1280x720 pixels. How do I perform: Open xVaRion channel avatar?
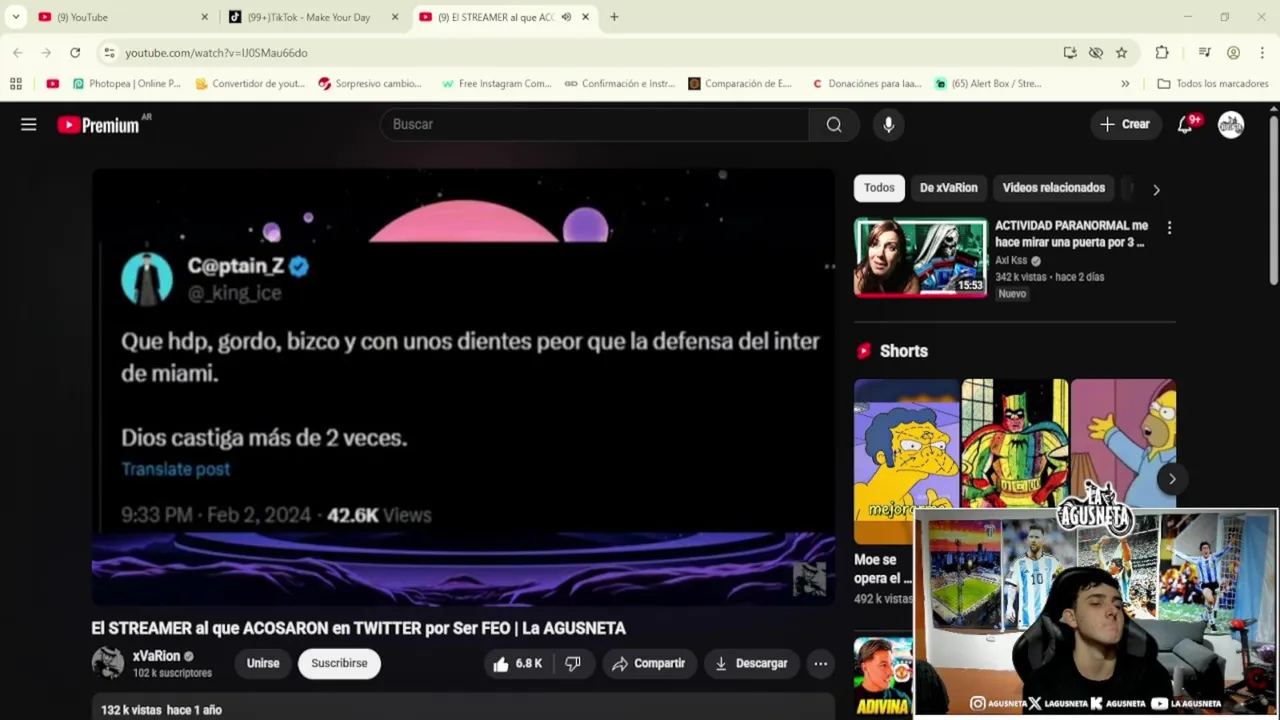click(x=107, y=663)
